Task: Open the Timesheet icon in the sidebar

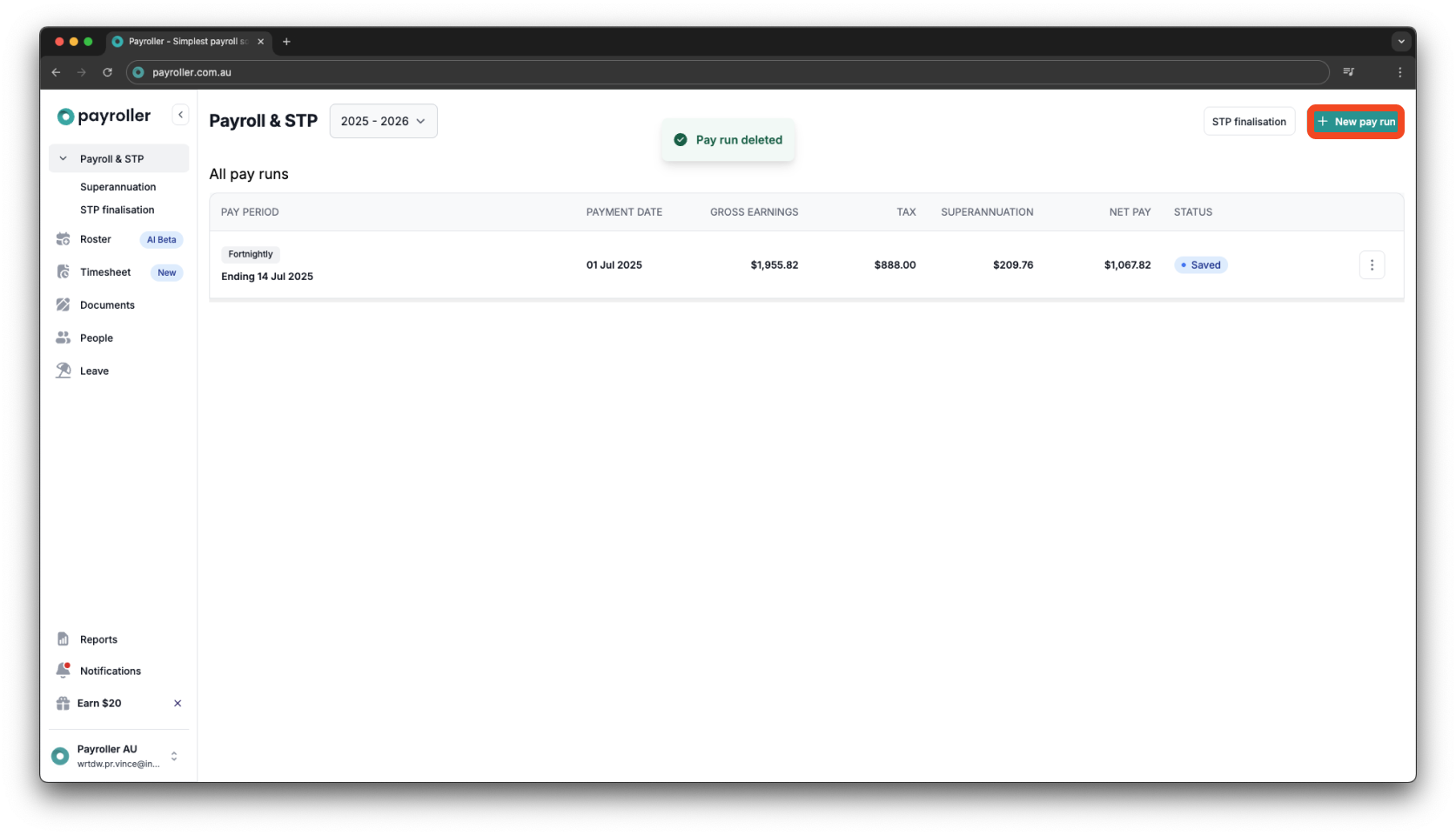Action: (64, 271)
